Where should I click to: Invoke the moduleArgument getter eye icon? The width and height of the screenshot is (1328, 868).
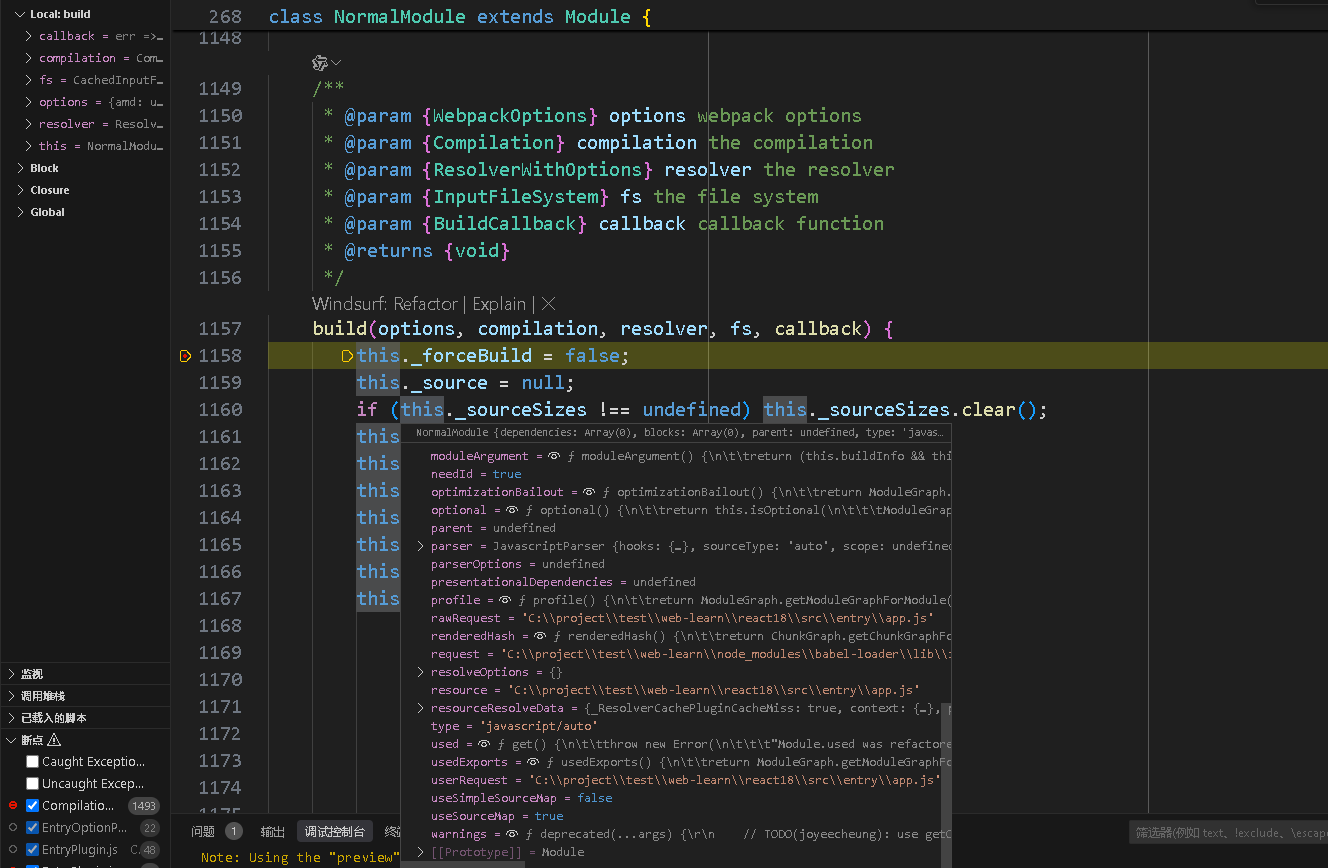pos(554,456)
